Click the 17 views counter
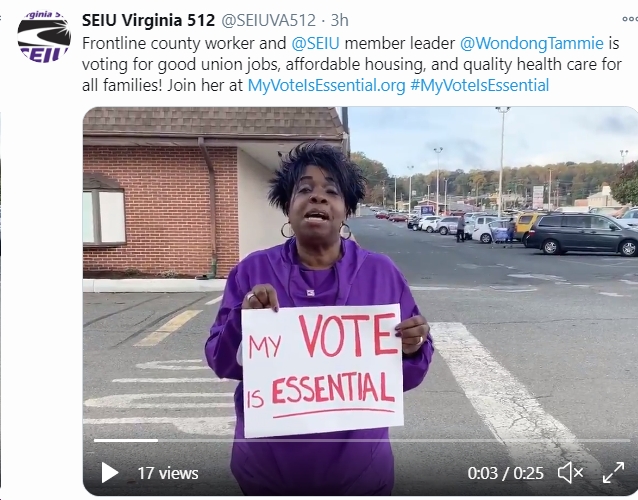Viewport: 638px width, 500px height. pos(168,473)
